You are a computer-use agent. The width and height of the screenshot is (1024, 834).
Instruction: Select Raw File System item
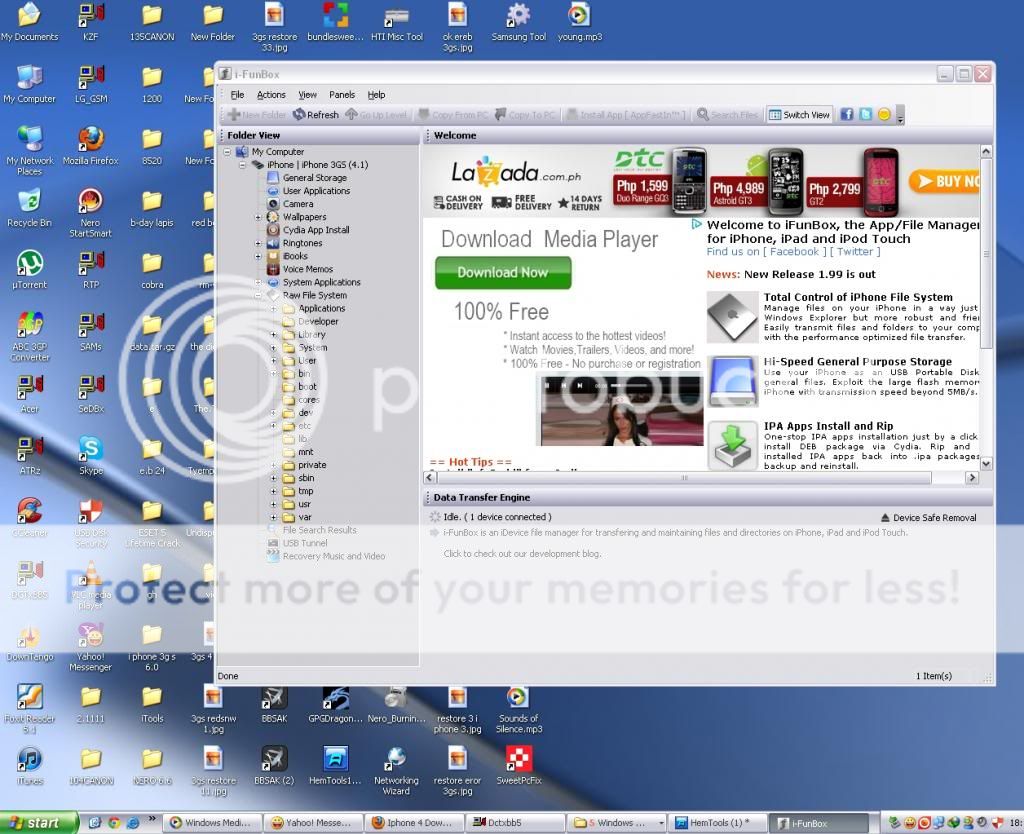(x=315, y=295)
